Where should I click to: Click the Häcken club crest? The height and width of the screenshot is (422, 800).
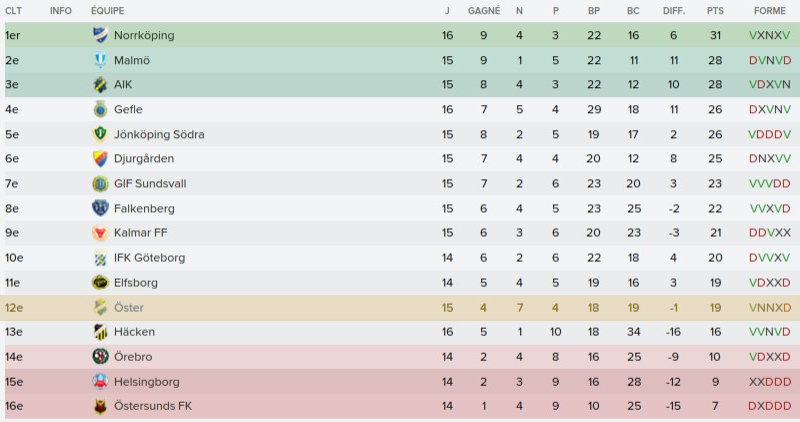[99, 332]
